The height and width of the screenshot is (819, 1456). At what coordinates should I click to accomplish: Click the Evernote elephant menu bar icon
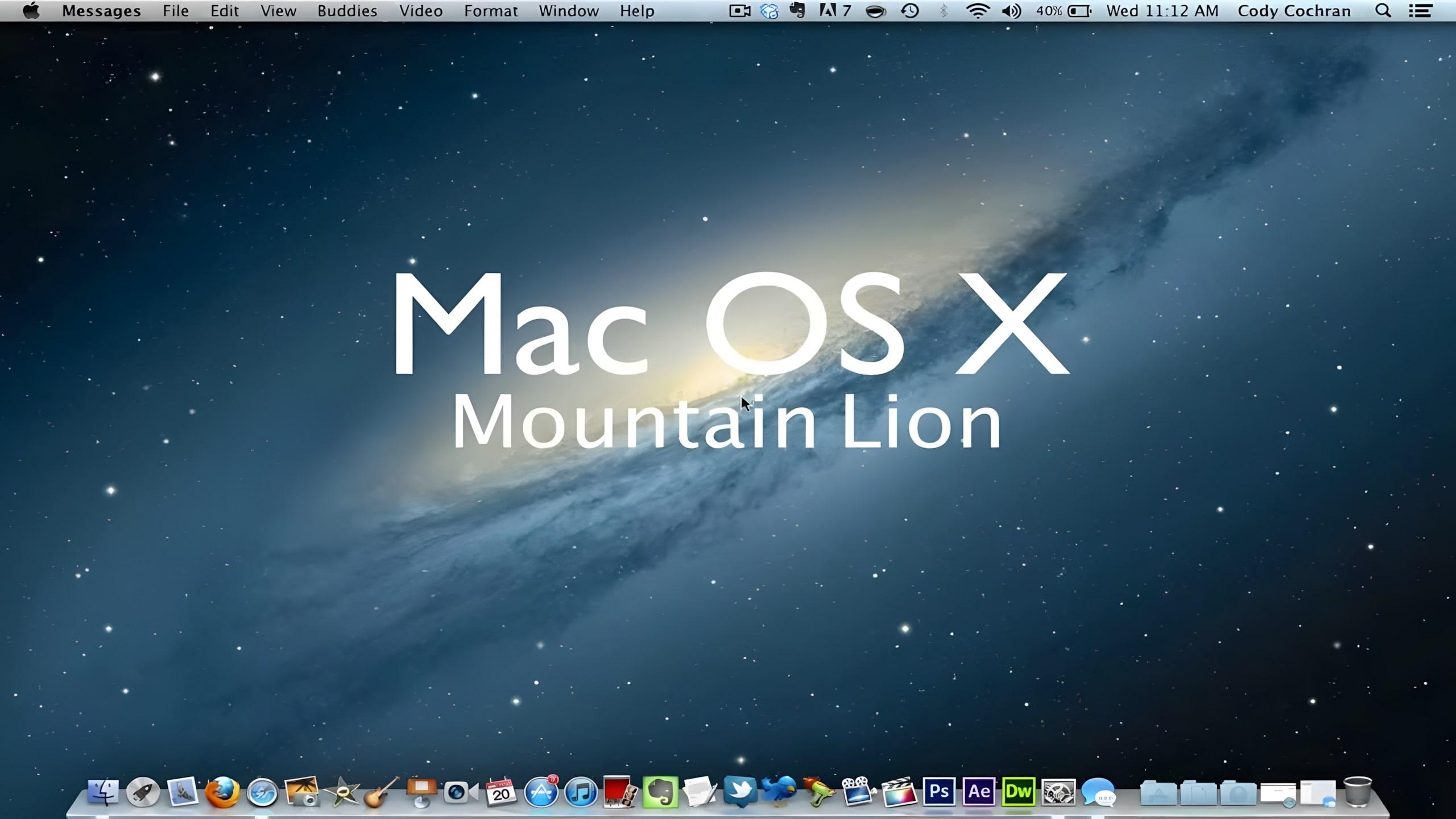[797, 11]
